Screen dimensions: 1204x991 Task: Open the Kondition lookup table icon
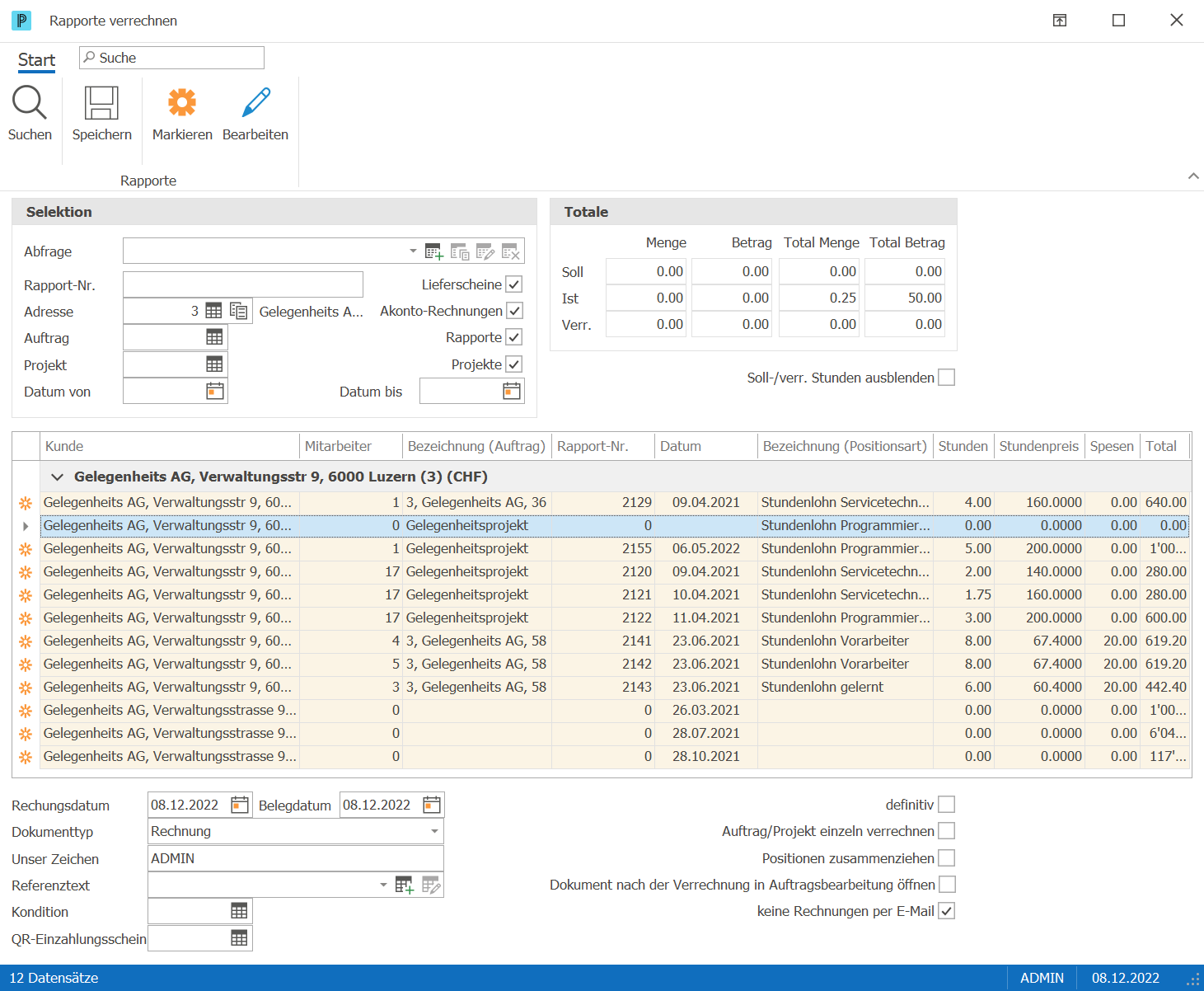click(x=239, y=911)
